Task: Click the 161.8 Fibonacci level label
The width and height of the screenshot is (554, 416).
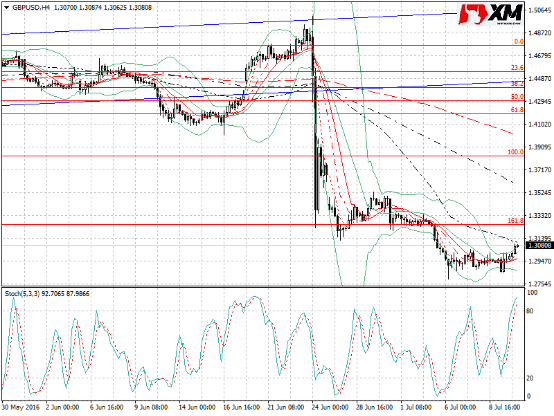Action: pos(515,221)
